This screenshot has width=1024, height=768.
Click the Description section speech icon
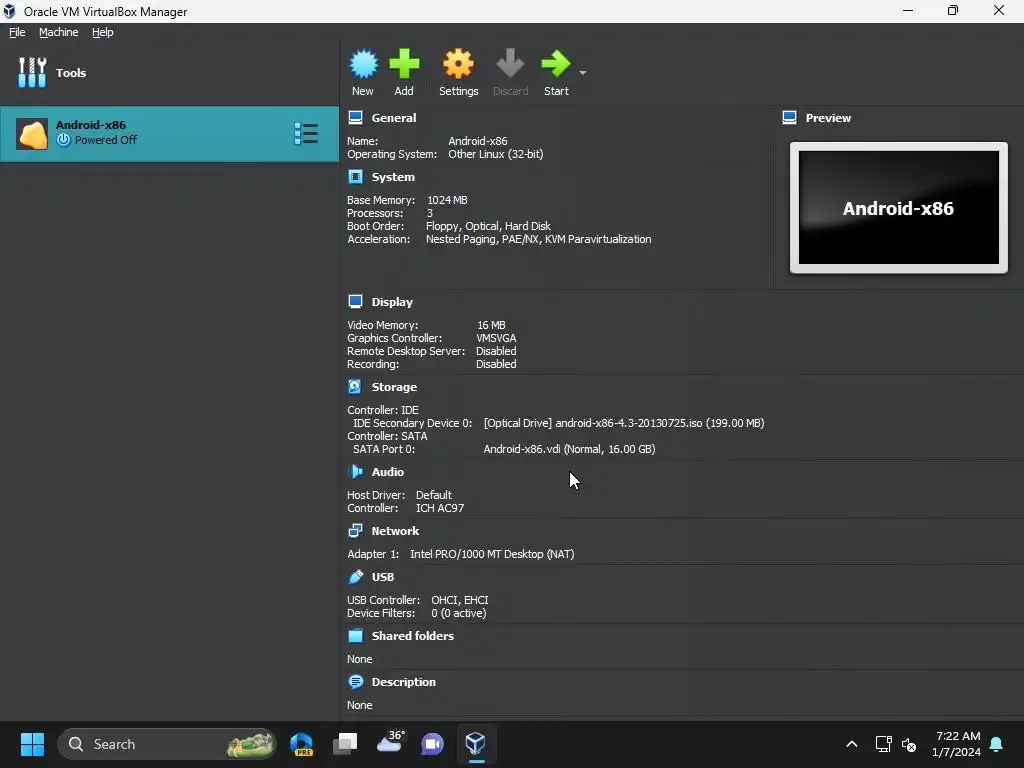pyautogui.click(x=355, y=682)
